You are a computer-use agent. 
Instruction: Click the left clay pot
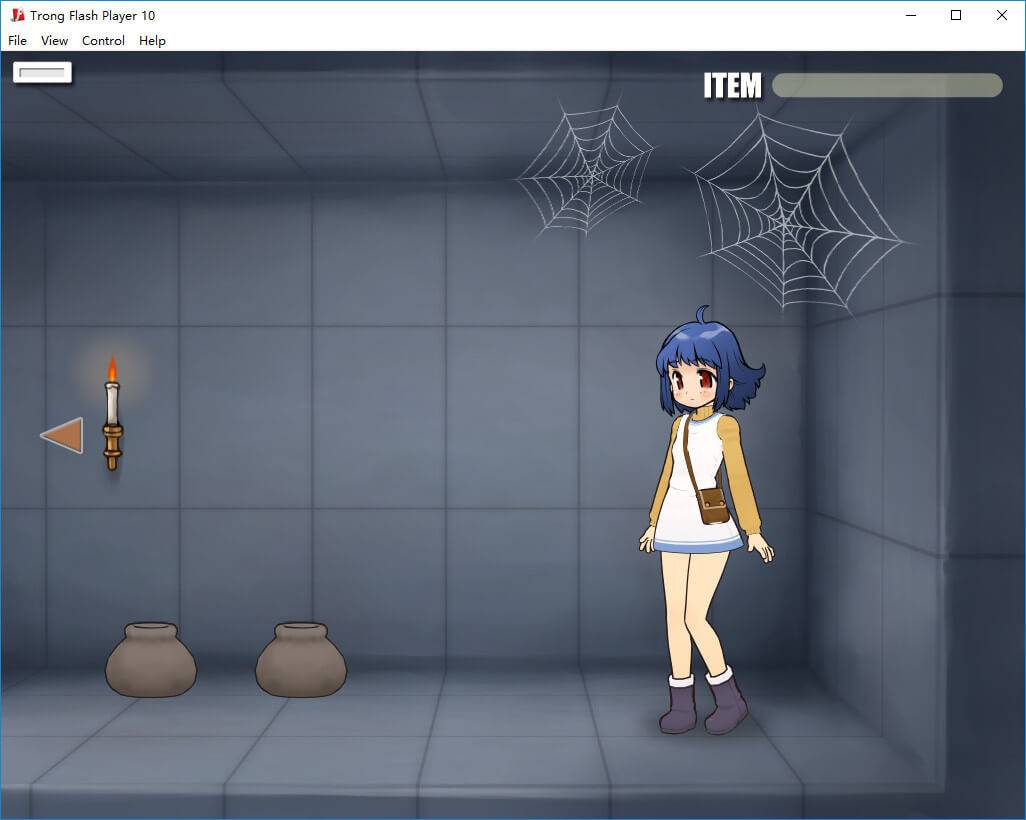point(151,660)
